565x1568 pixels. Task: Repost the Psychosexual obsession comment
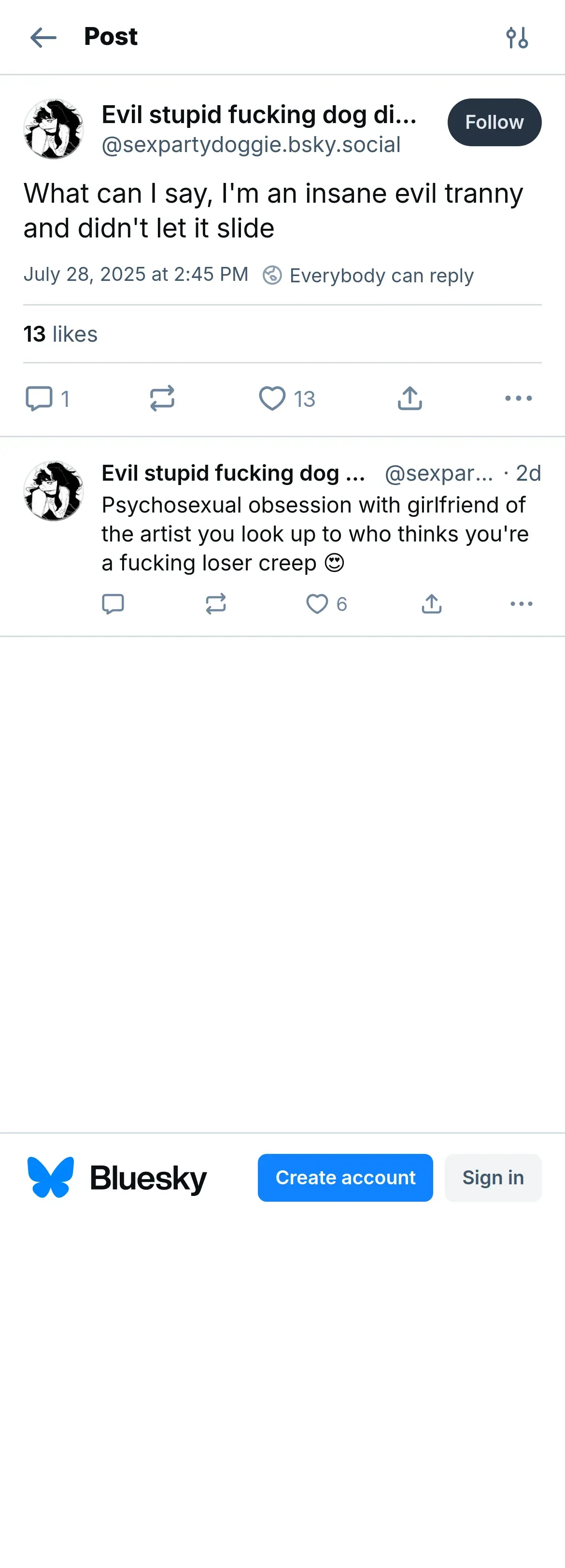215,604
